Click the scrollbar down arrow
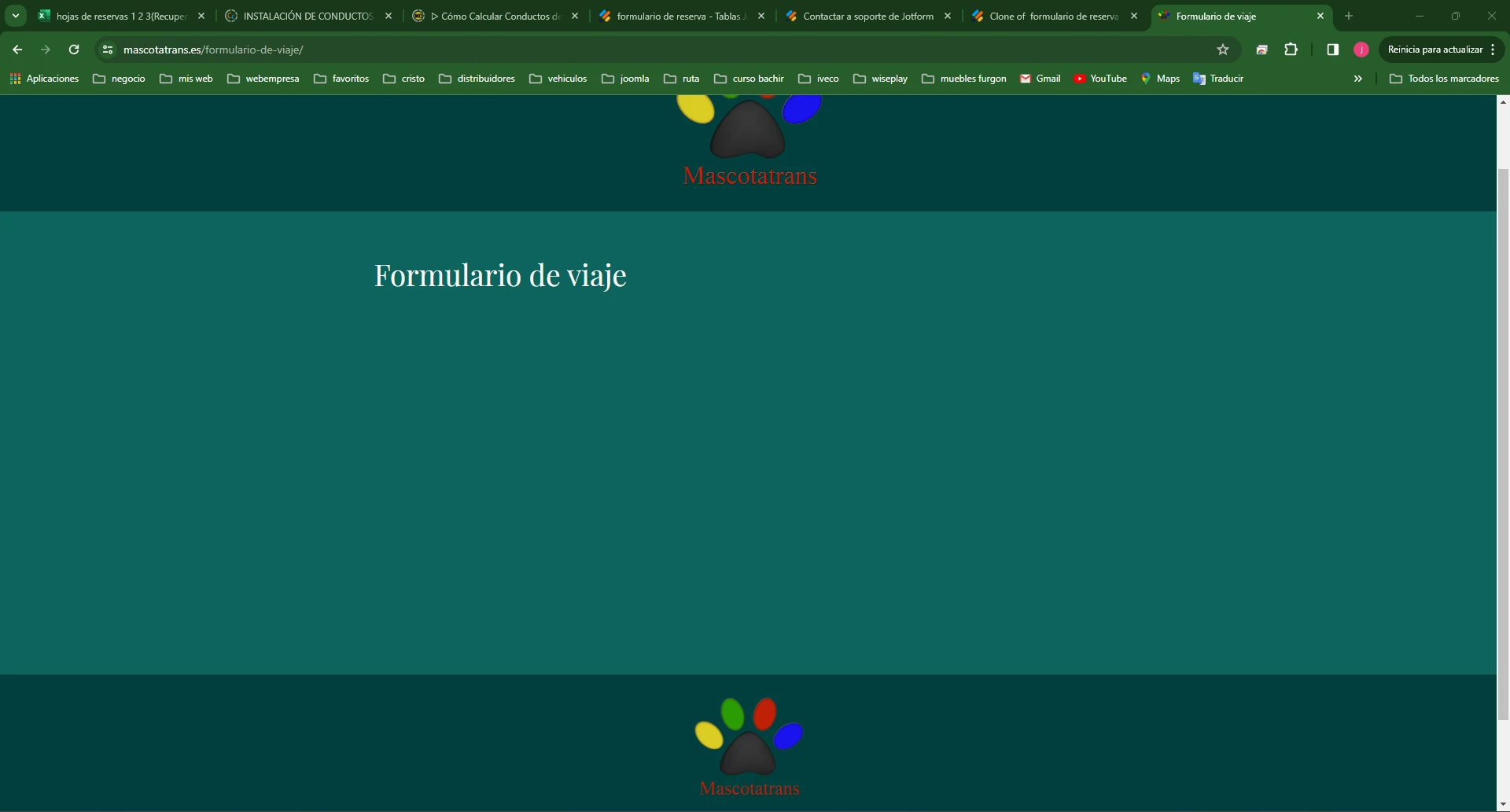The width and height of the screenshot is (1510, 812). tap(1502, 803)
